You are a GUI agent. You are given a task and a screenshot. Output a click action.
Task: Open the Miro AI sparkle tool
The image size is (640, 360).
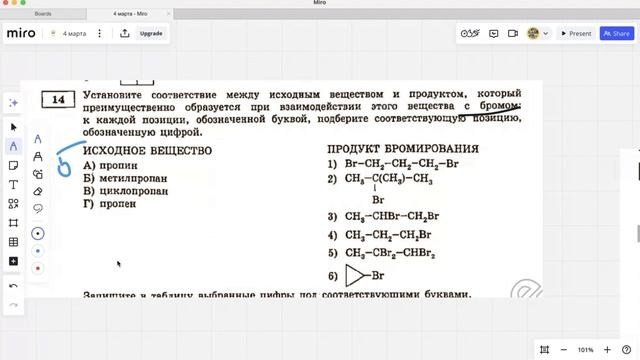click(x=13, y=103)
